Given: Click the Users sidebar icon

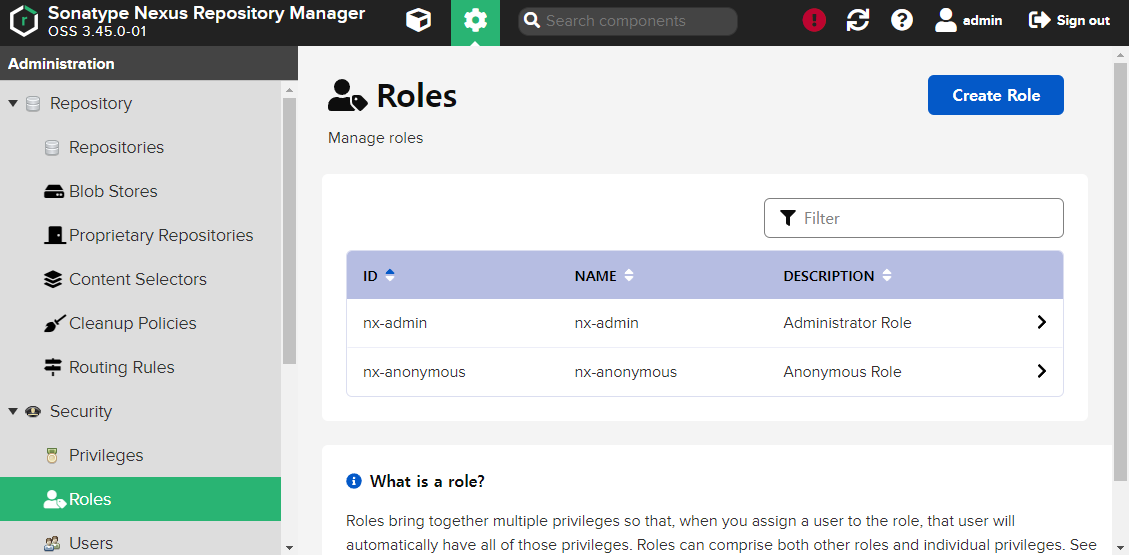Looking at the screenshot, I should click(x=52, y=543).
